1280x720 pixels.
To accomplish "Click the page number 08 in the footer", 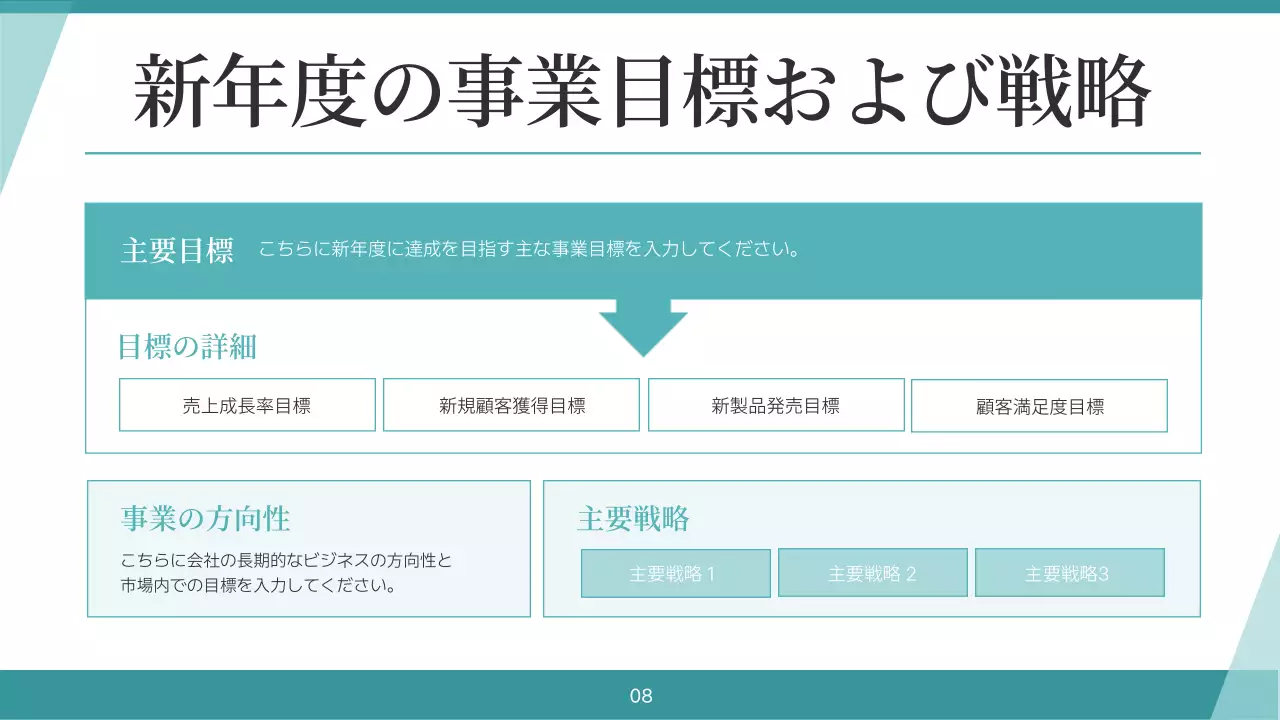I will click(640, 697).
